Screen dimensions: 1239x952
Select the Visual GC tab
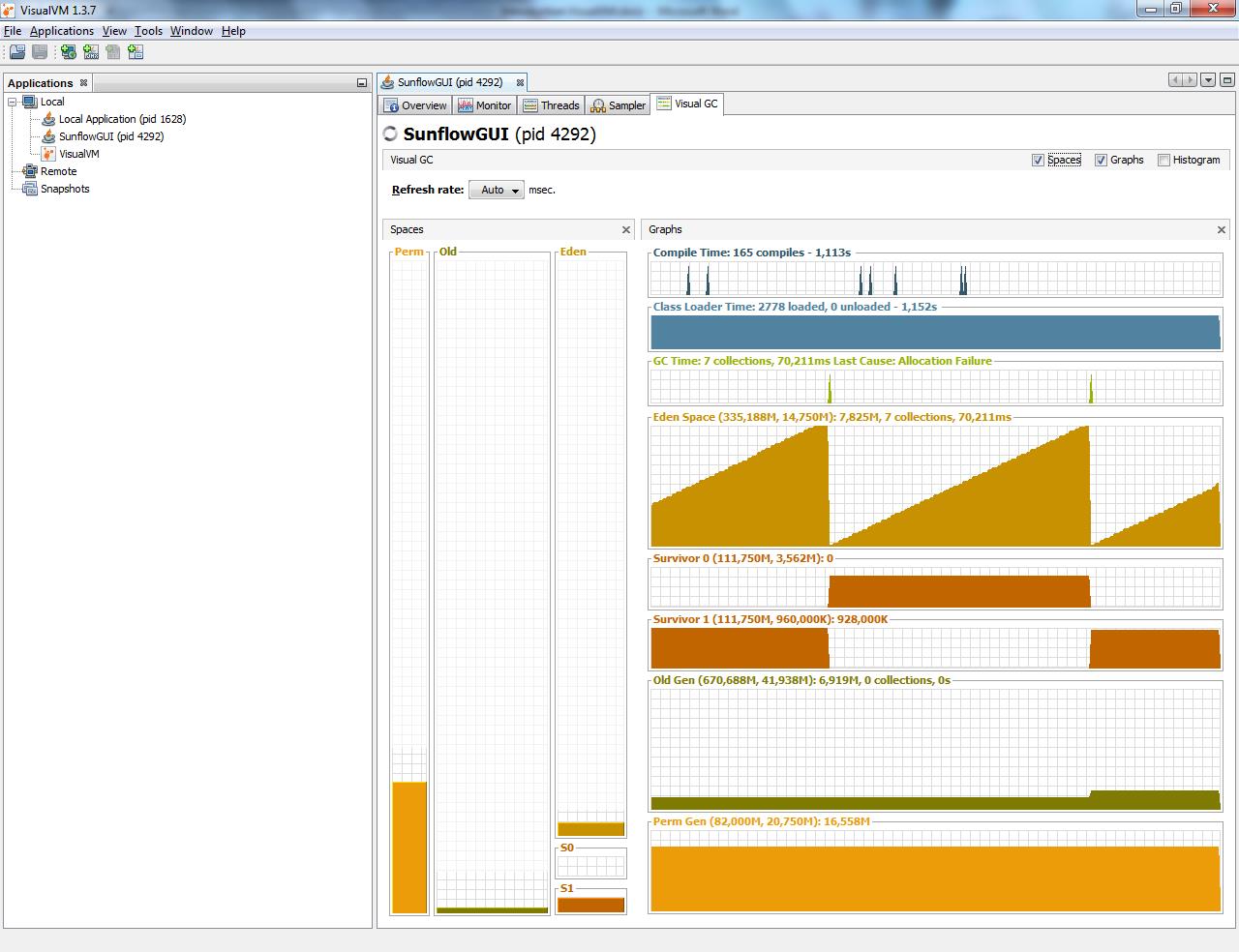[x=687, y=104]
